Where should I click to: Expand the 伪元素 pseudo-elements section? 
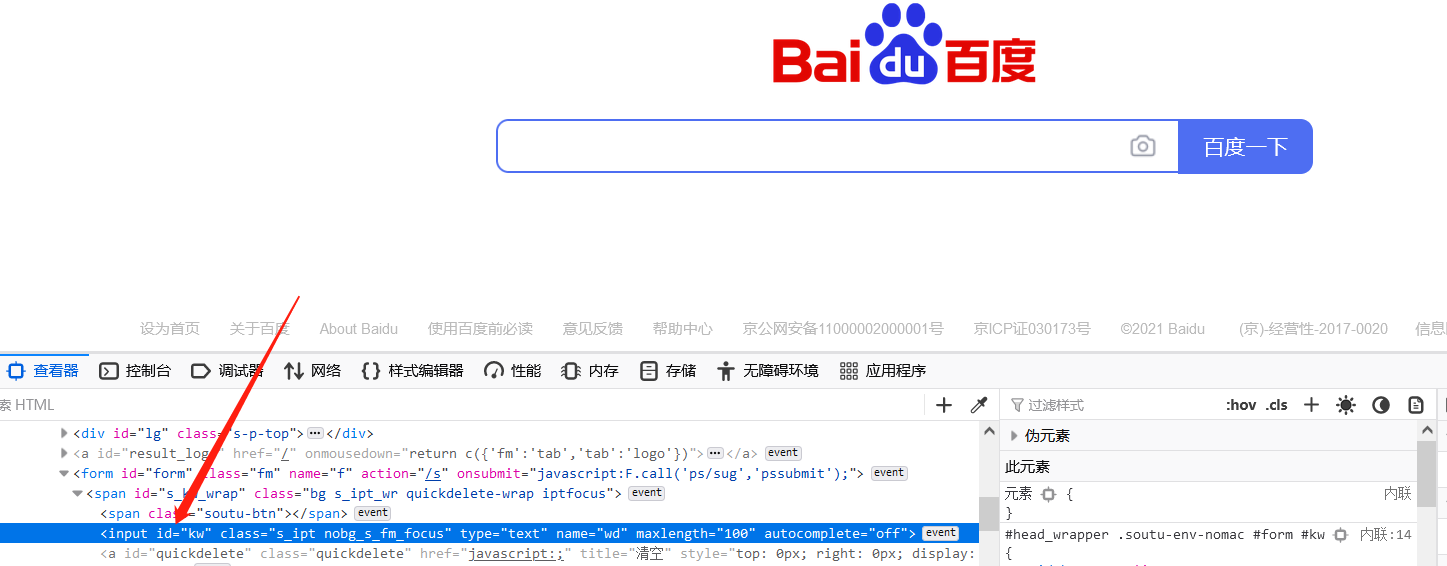pyautogui.click(x=1014, y=436)
